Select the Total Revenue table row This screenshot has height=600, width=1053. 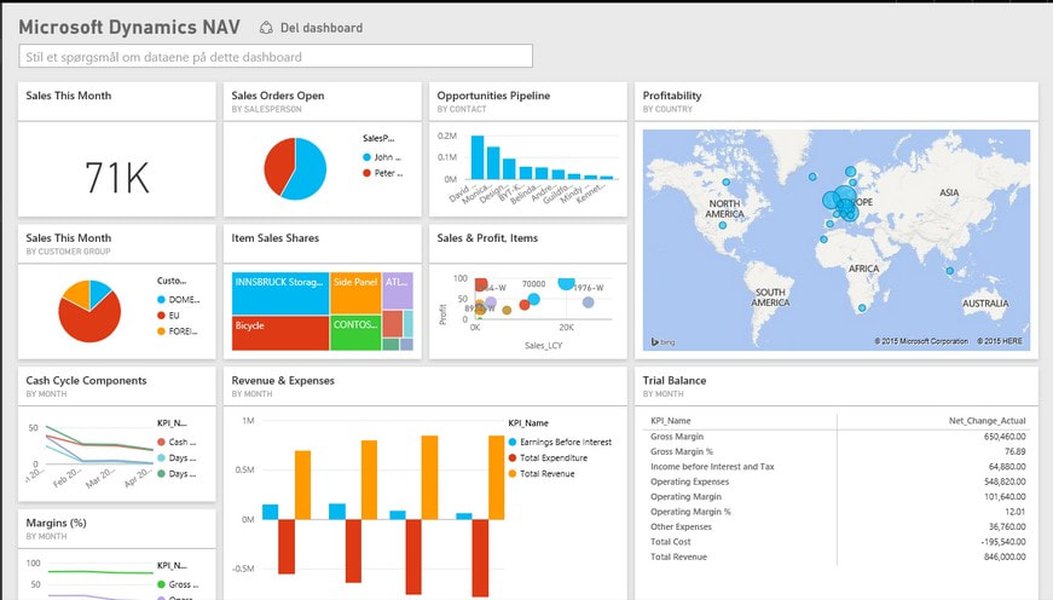837,556
